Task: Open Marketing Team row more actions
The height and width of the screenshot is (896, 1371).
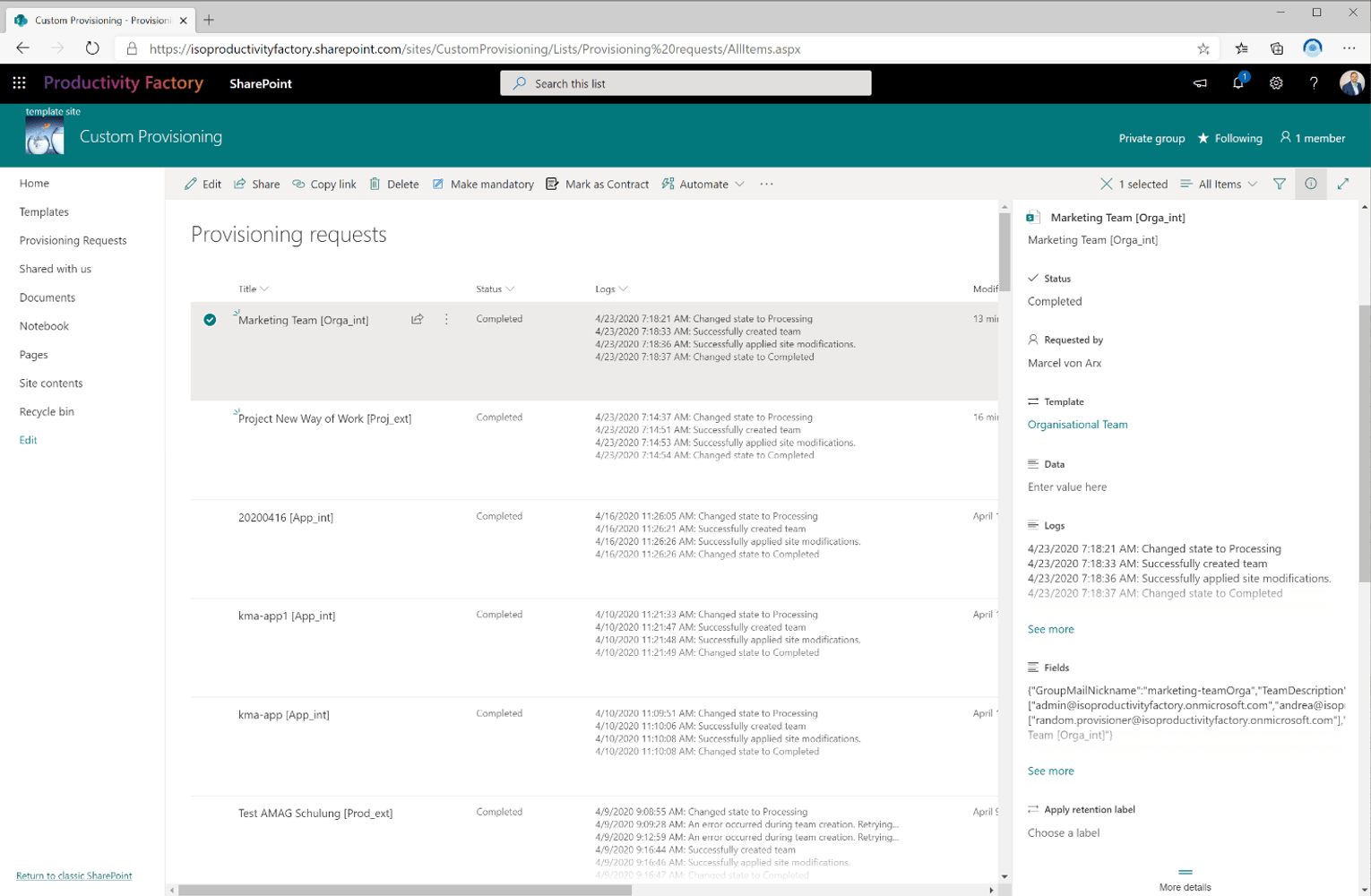Action: click(x=446, y=319)
